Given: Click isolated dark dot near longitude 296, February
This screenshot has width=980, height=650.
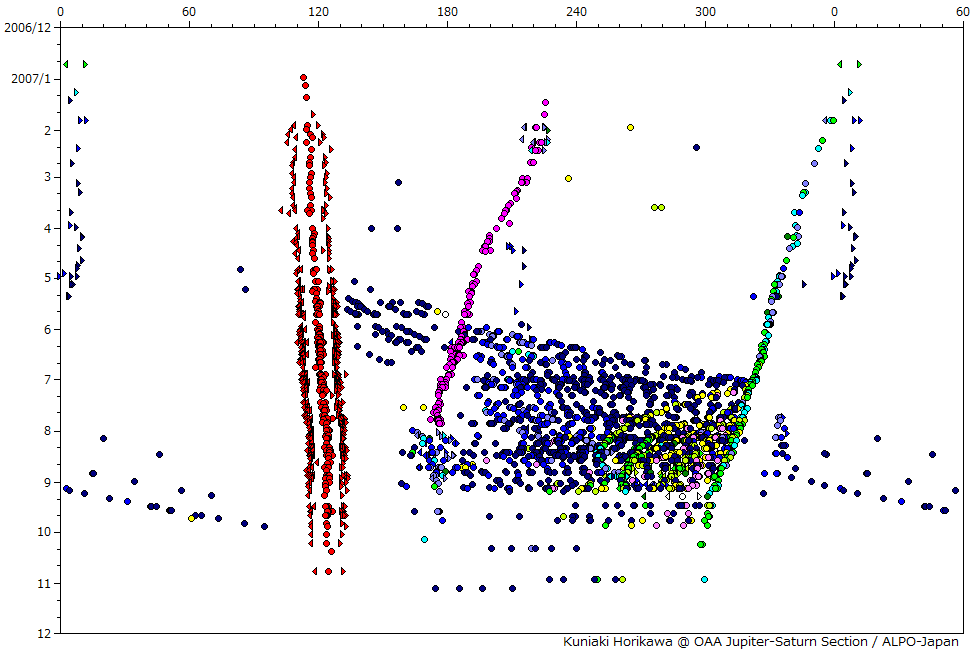Looking at the screenshot, I should point(696,148).
